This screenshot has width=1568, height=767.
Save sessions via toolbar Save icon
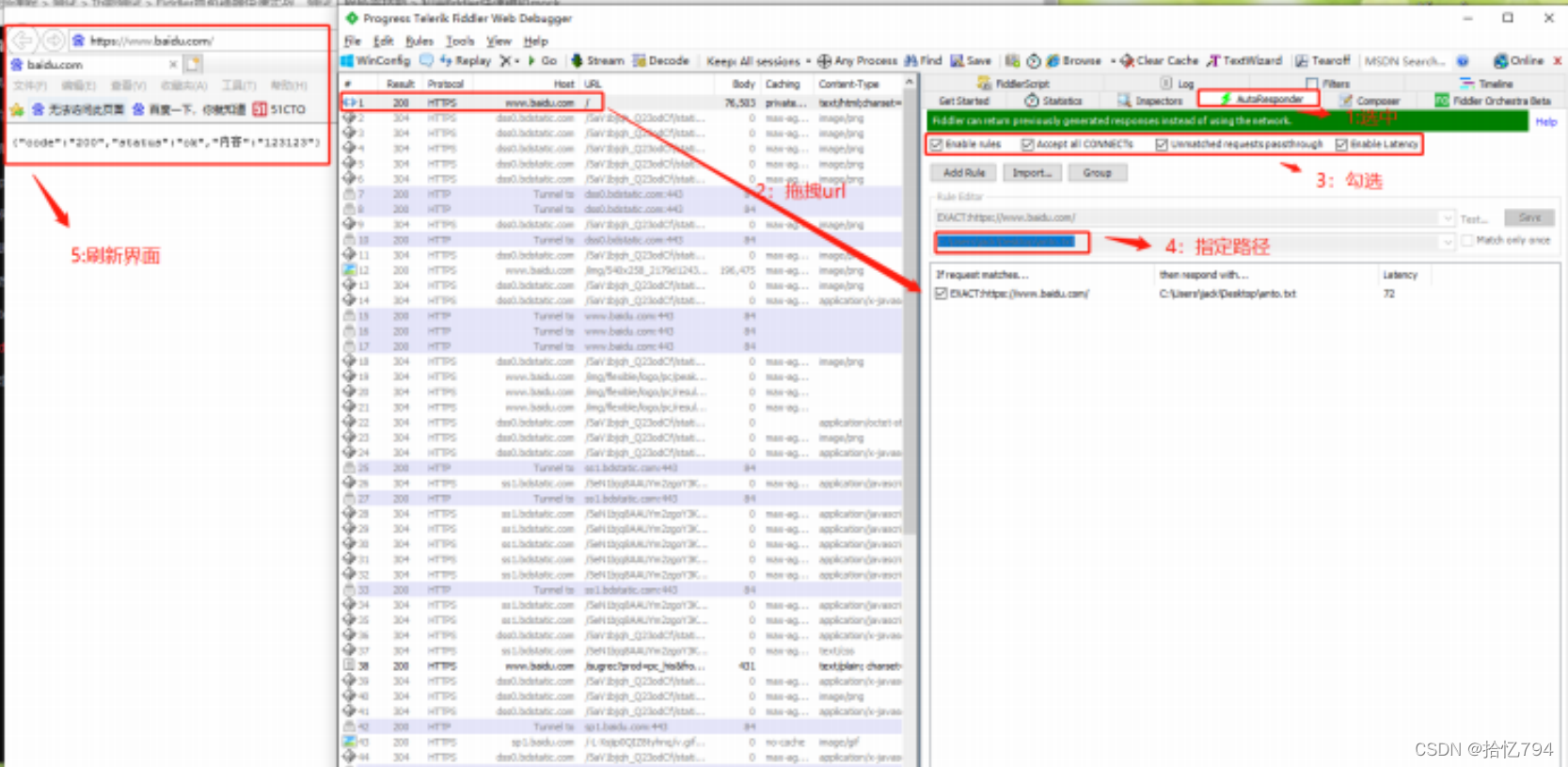971,60
